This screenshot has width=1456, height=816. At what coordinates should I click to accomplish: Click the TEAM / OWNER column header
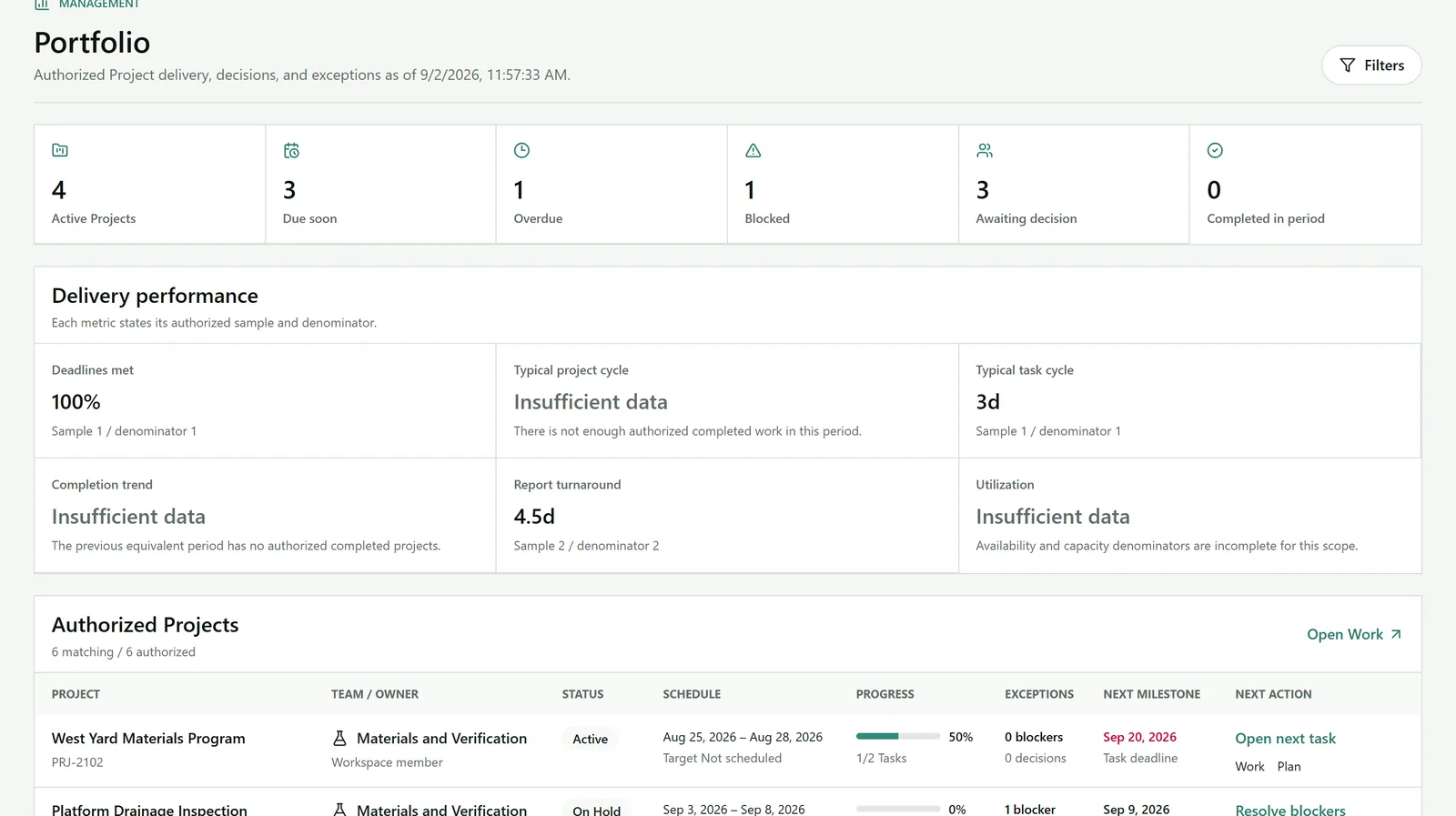375,694
